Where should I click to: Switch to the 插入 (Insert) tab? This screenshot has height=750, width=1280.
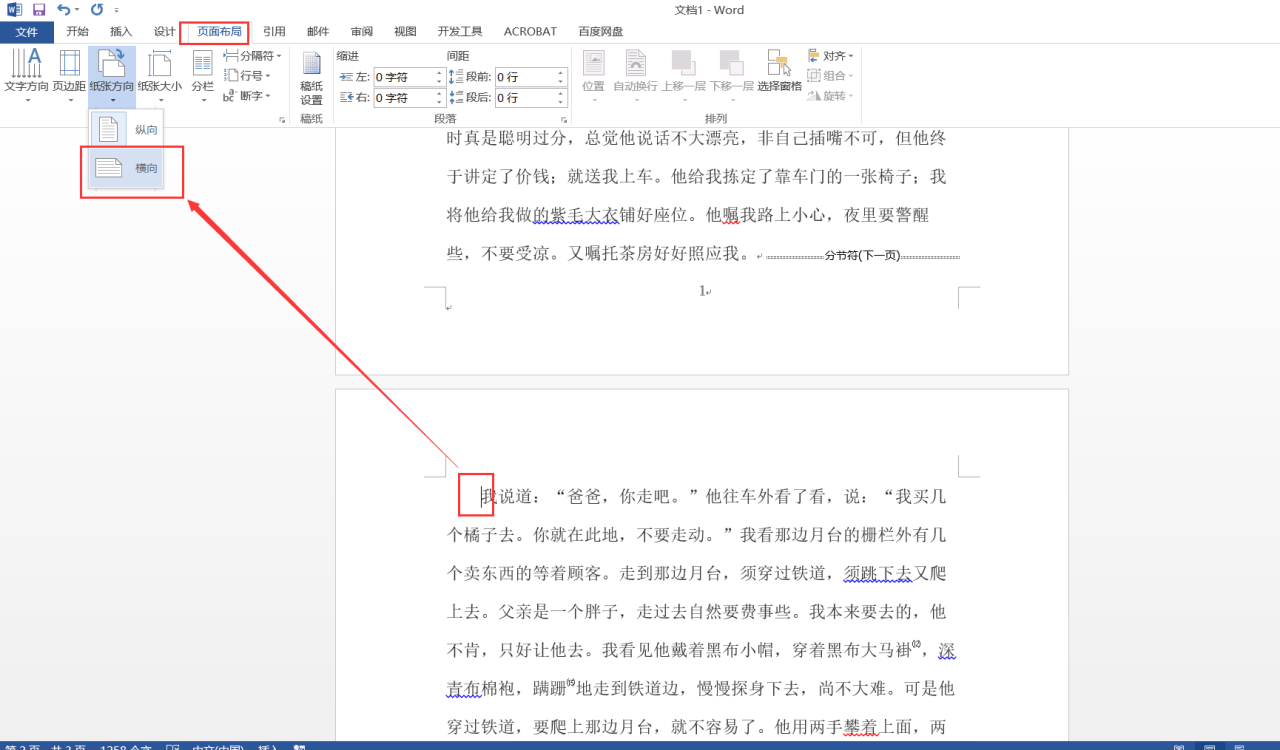pos(121,32)
